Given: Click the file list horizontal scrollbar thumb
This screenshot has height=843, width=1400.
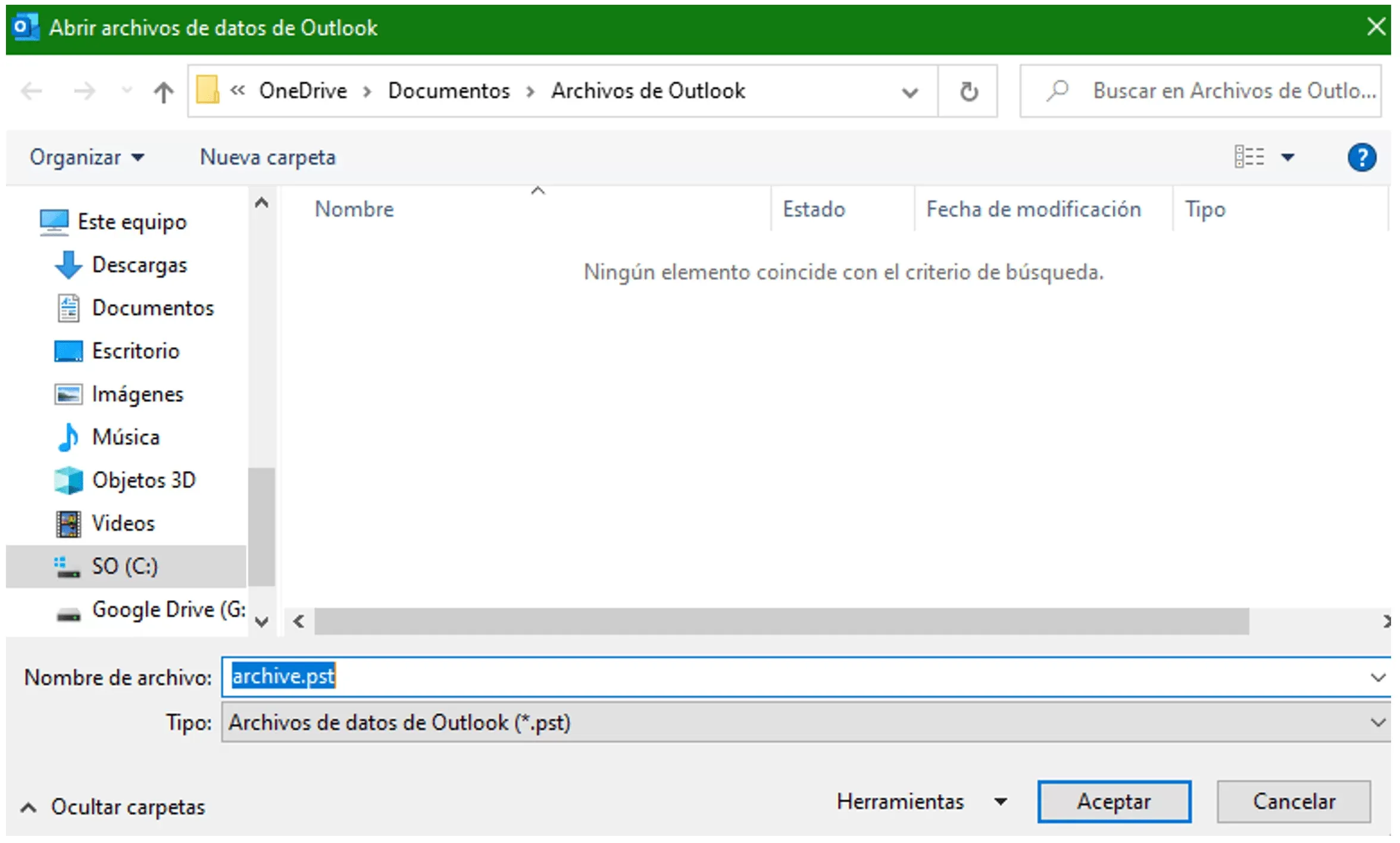Looking at the screenshot, I should click(782, 622).
